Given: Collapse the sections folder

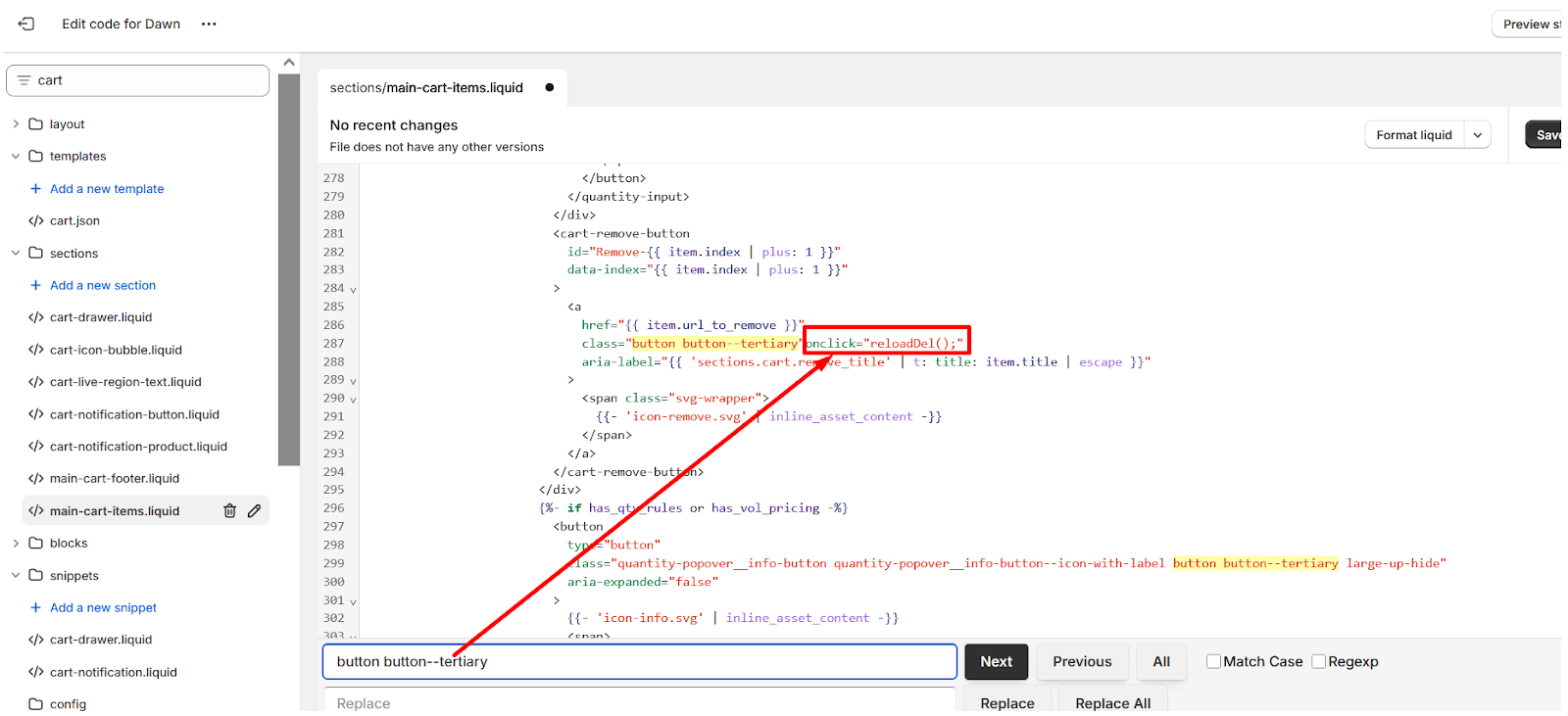Looking at the screenshot, I should point(16,253).
